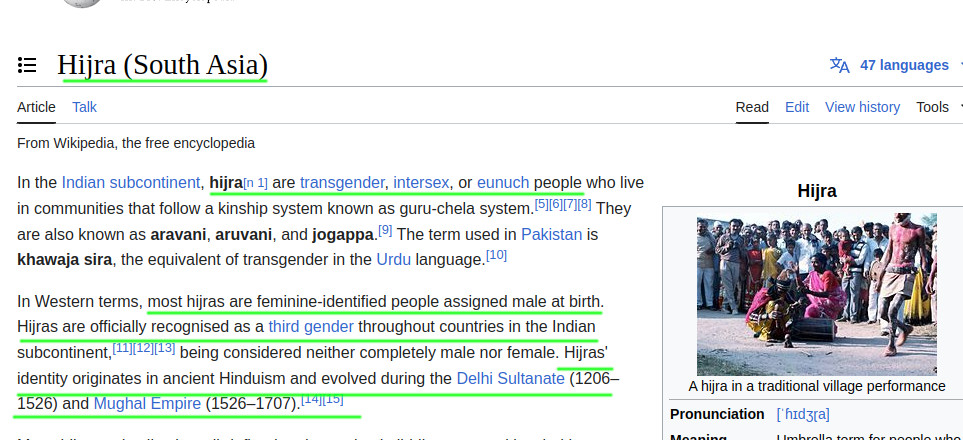Open the eunuch article link
The image size is (963, 440).
pos(503,183)
